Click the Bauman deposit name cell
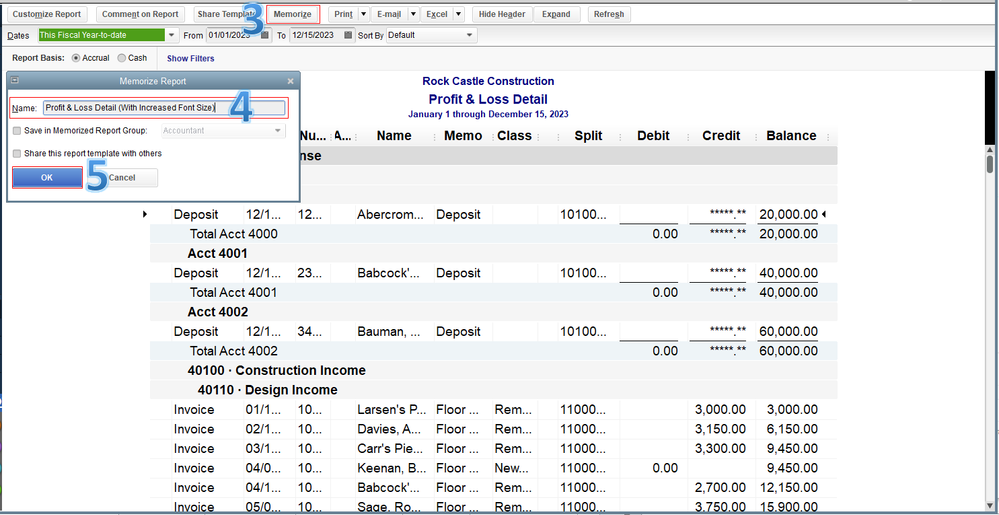This screenshot has width=999, height=515. 388,332
